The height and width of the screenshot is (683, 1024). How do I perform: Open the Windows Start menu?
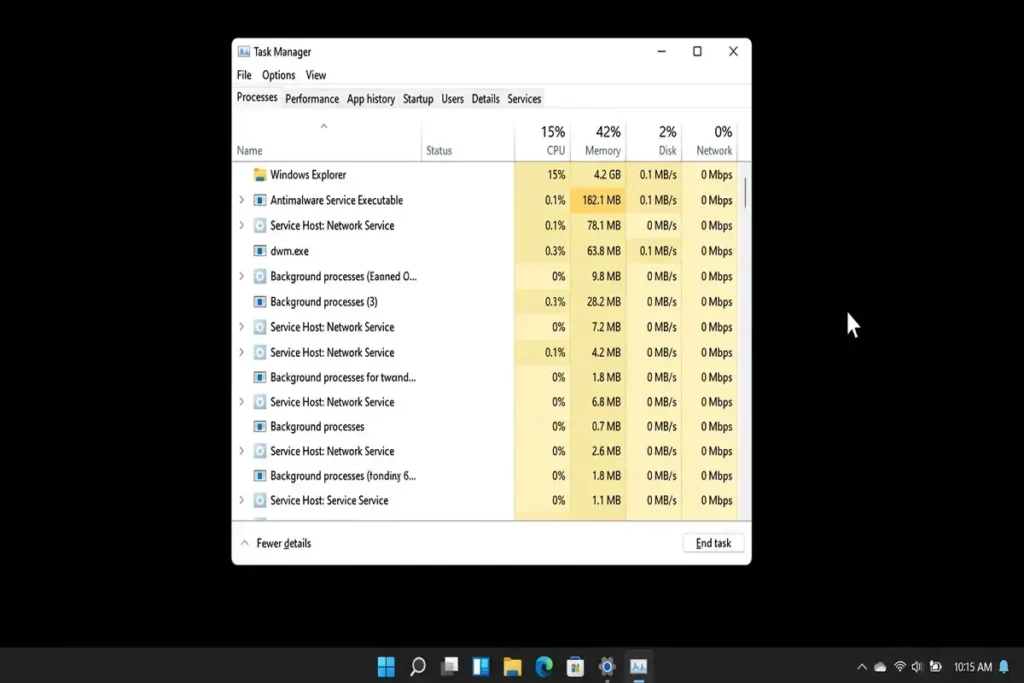coord(386,666)
